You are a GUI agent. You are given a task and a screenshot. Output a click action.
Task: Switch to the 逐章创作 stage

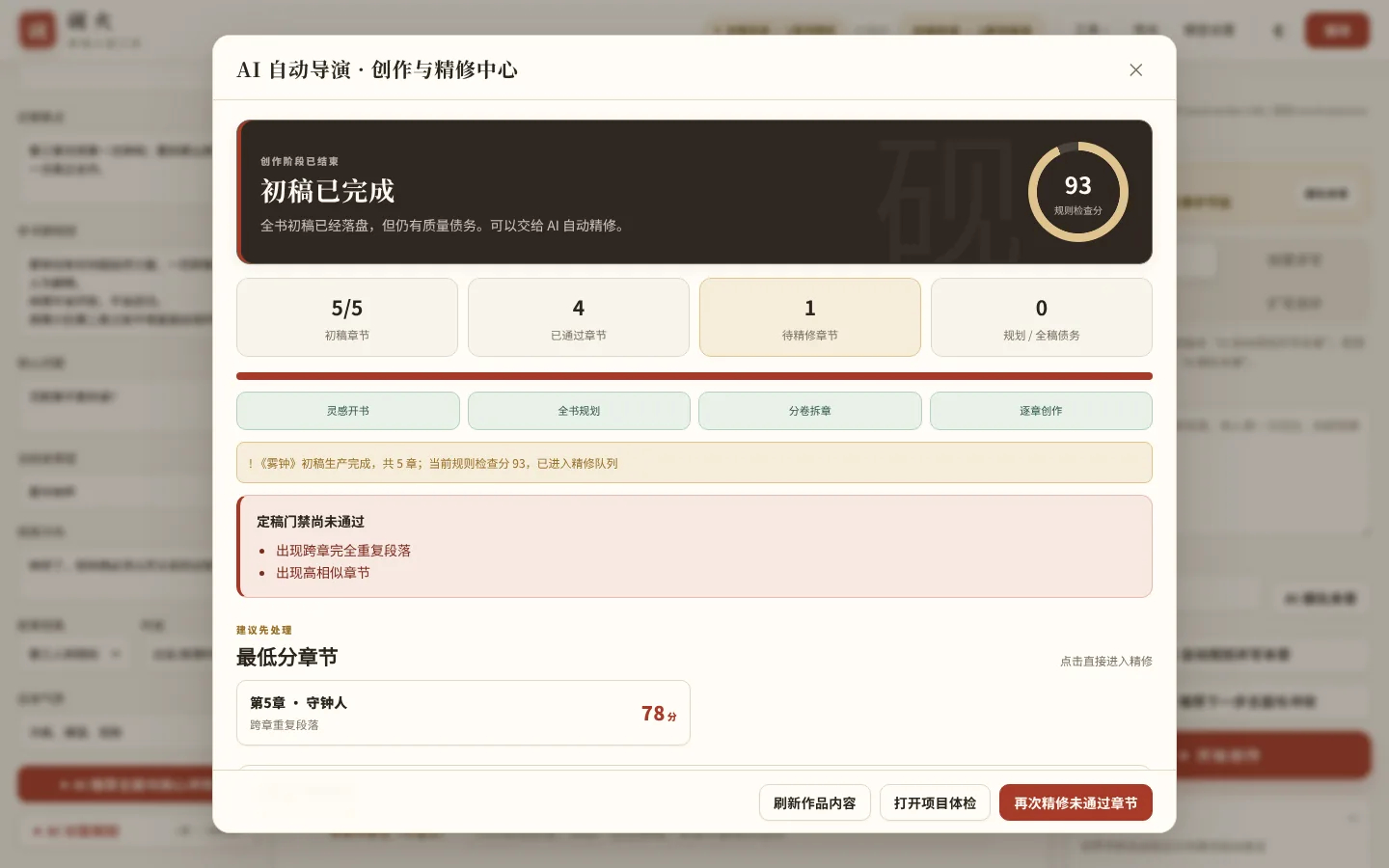(x=1041, y=411)
